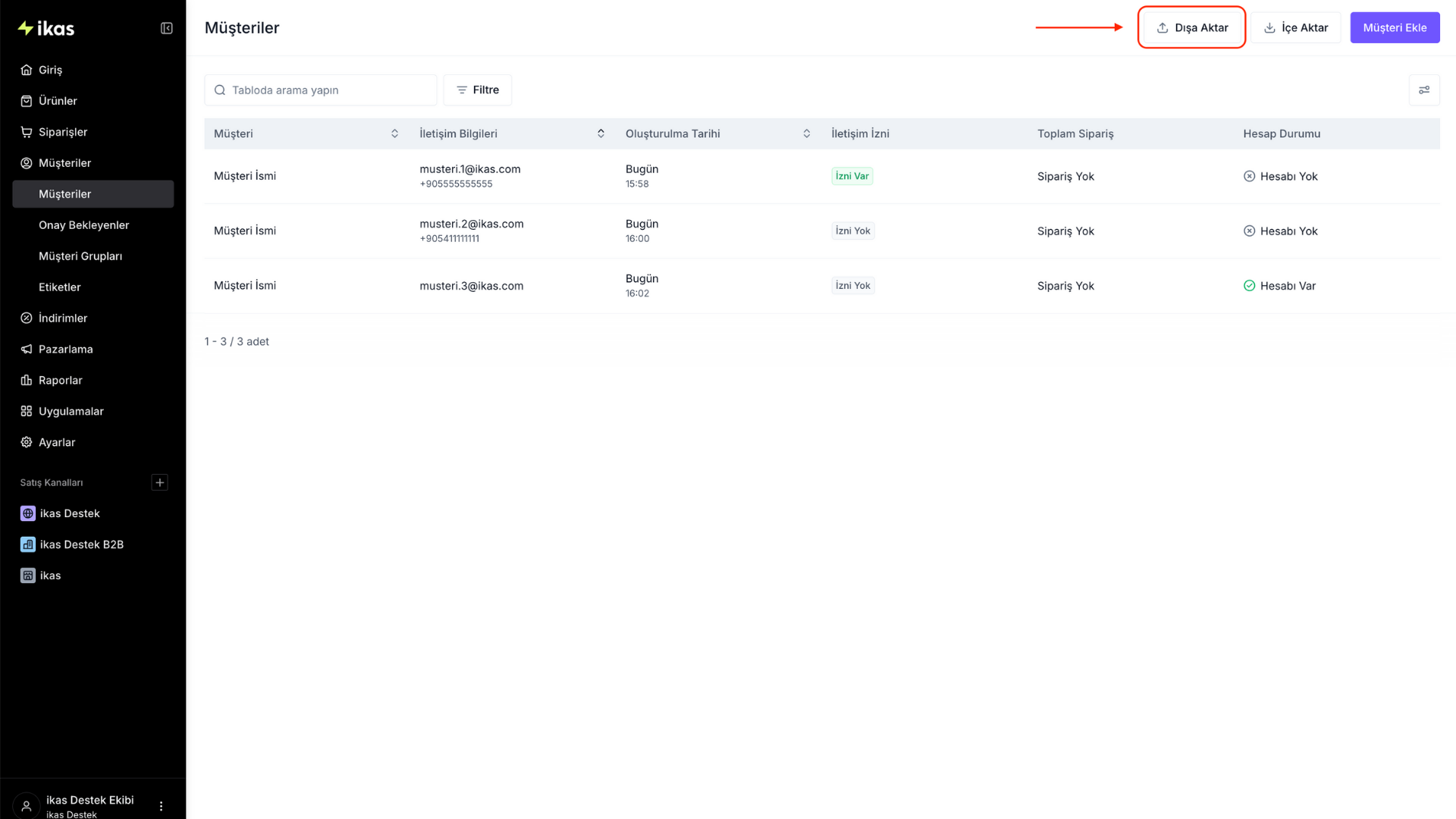Open user avatar ikas Destek Ekibi

click(27, 806)
